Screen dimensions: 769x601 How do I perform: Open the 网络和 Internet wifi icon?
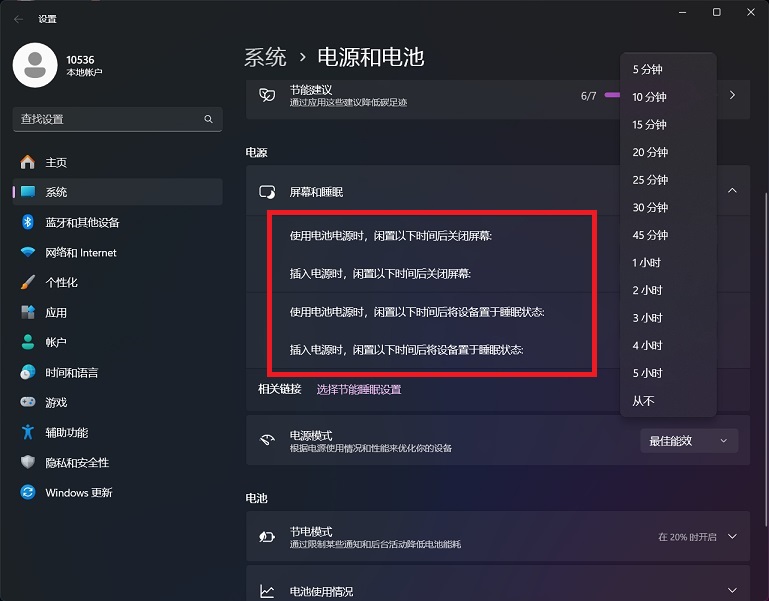(28, 252)
